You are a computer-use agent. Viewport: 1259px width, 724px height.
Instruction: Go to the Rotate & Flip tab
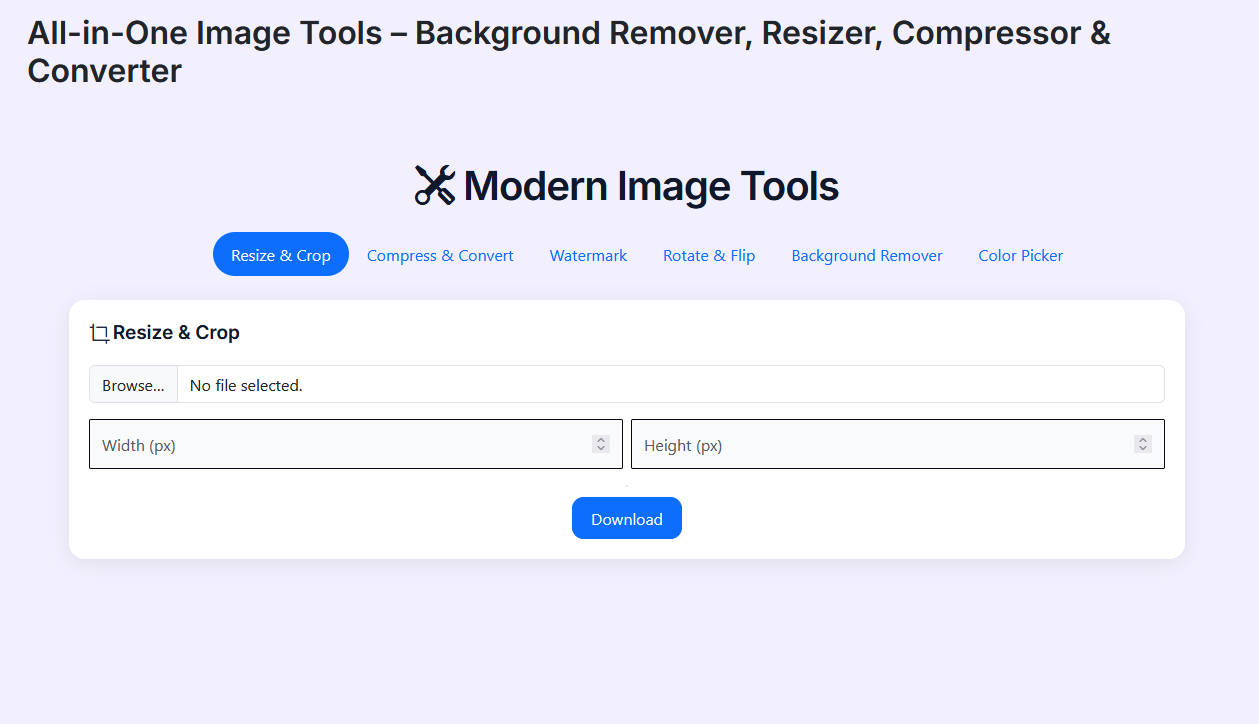[x=709, y=256]
